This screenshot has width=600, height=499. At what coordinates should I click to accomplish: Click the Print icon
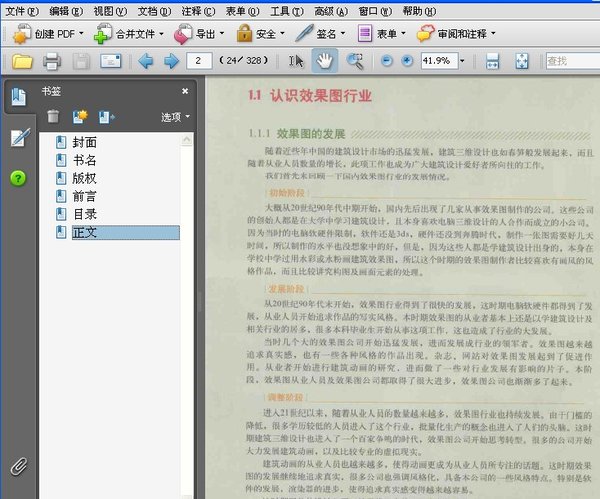52,62
